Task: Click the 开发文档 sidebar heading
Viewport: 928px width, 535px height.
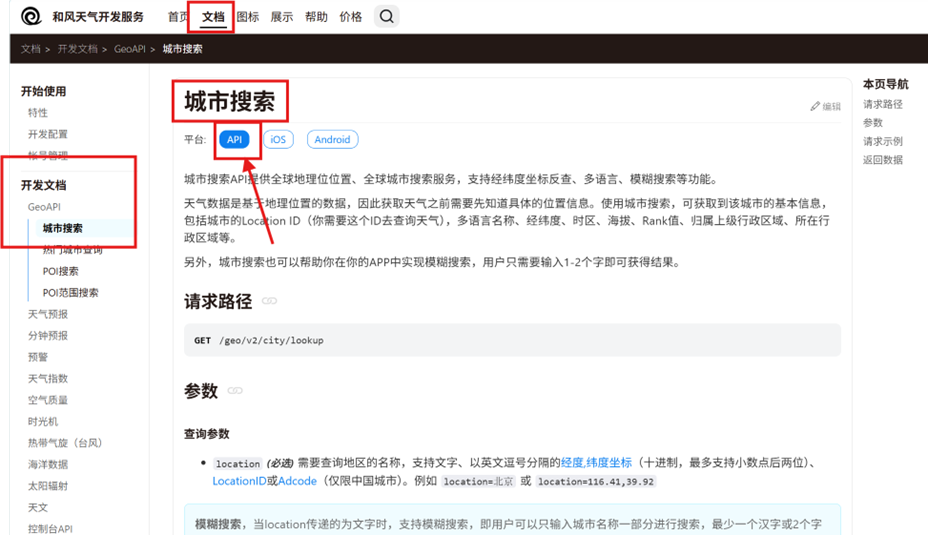Action: (44, 185)
